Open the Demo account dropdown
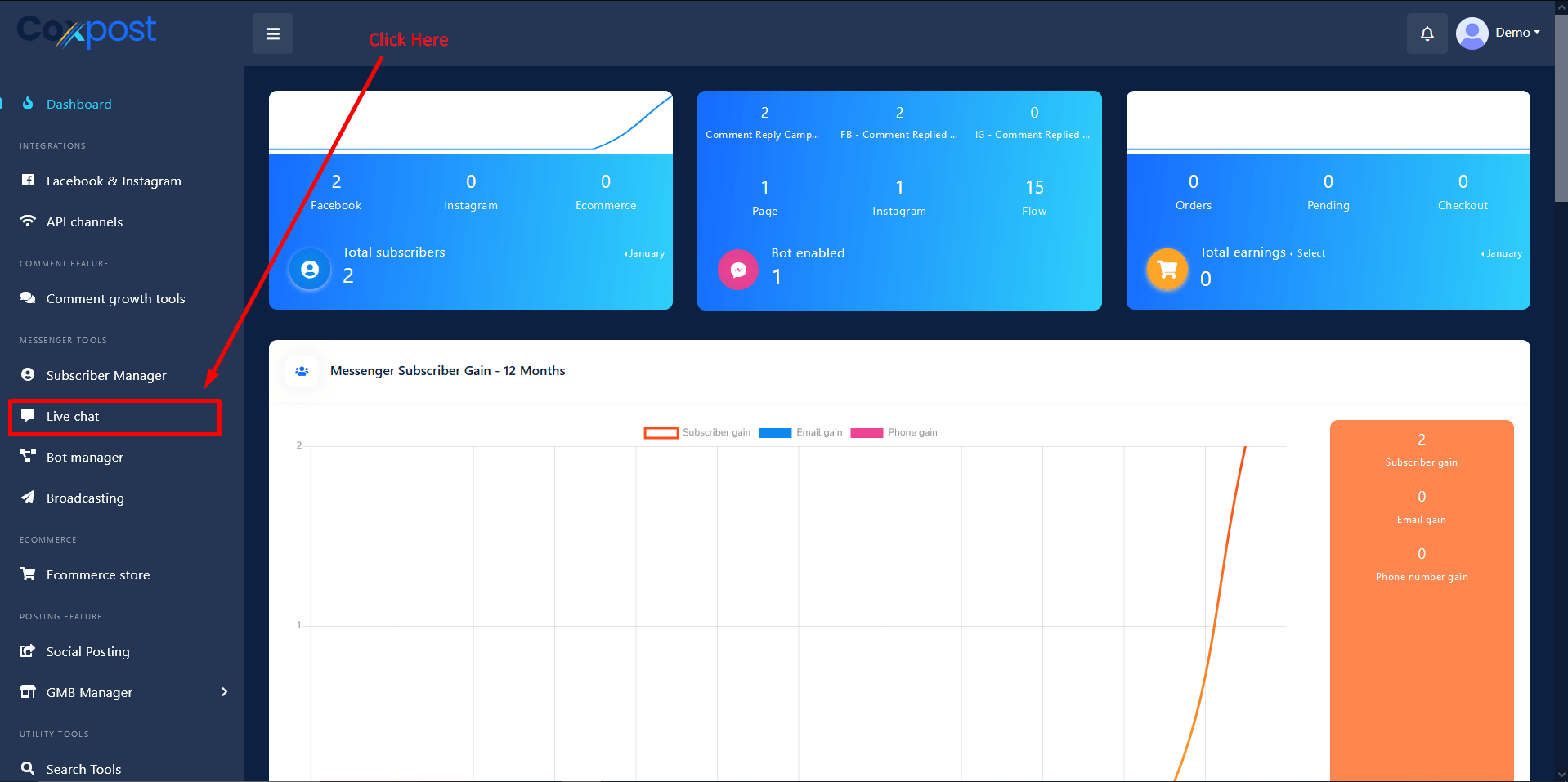This screenshot has width=1568, height=782. pos(1517,33)
